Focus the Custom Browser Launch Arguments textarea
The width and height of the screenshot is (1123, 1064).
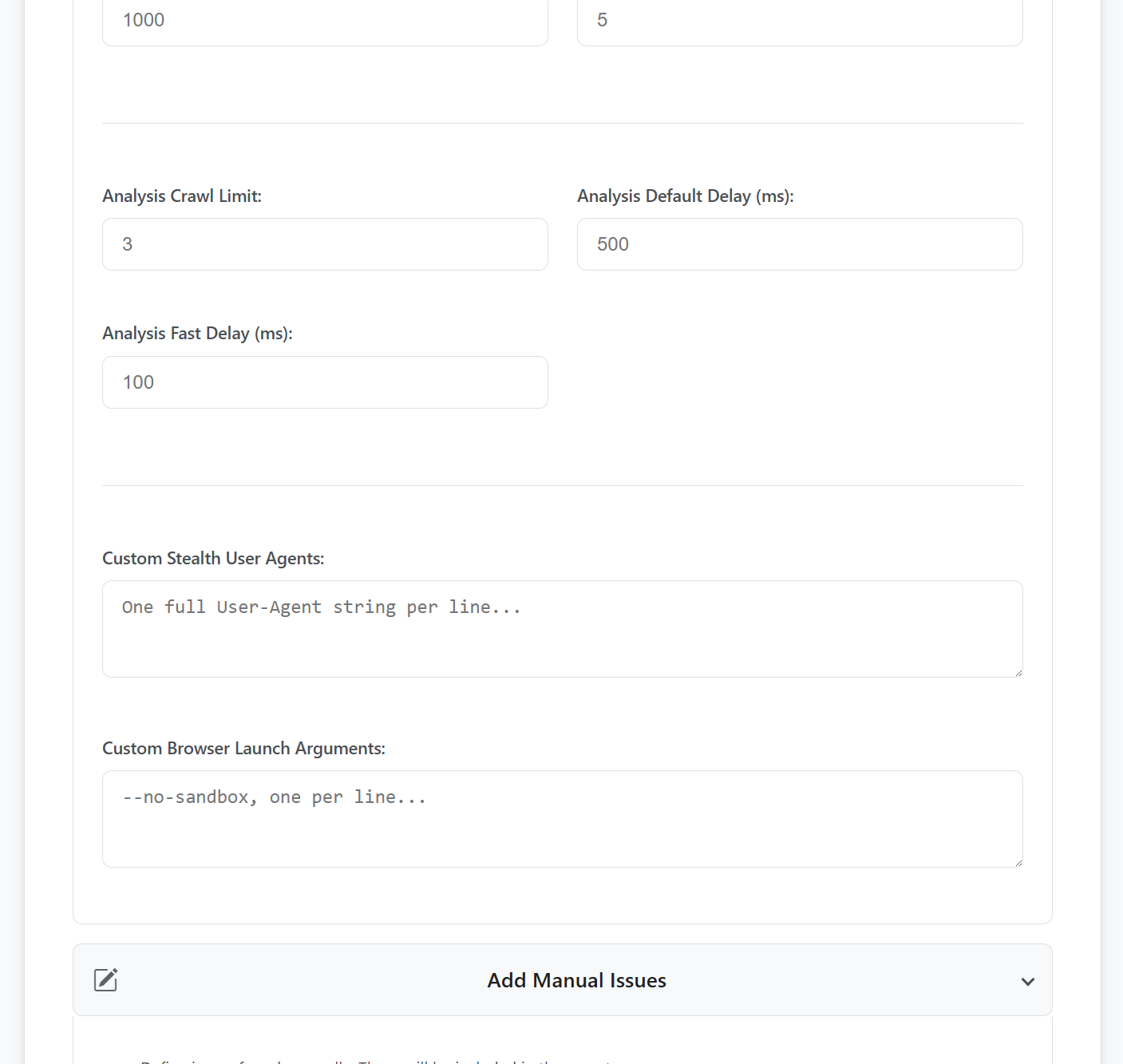coord(562,819)
